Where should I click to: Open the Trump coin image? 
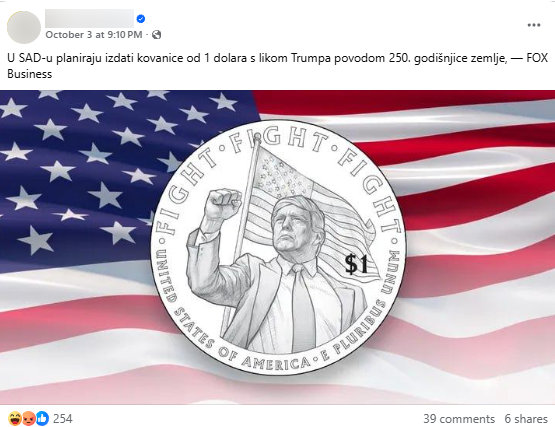(278, 247)
